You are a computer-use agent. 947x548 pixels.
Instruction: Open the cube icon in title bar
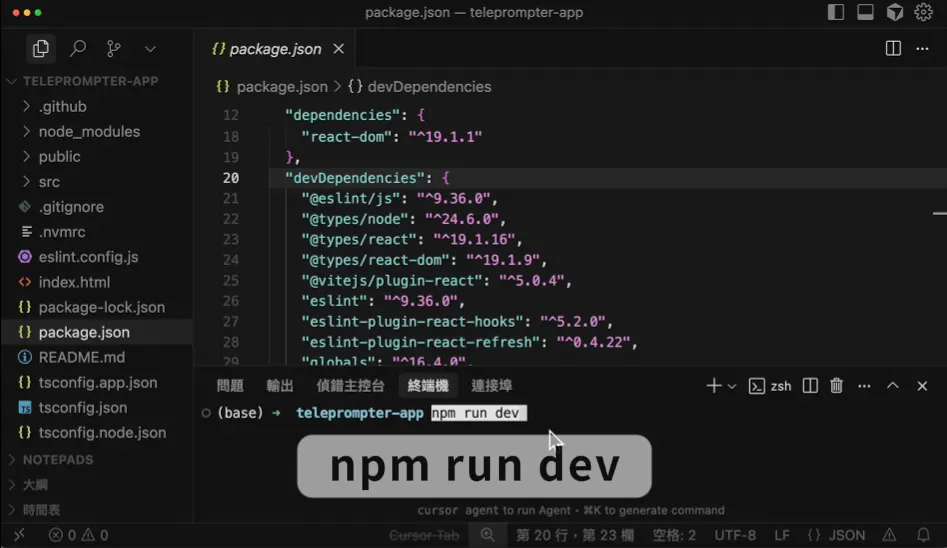pyautogui.click(x=894, y=12)
